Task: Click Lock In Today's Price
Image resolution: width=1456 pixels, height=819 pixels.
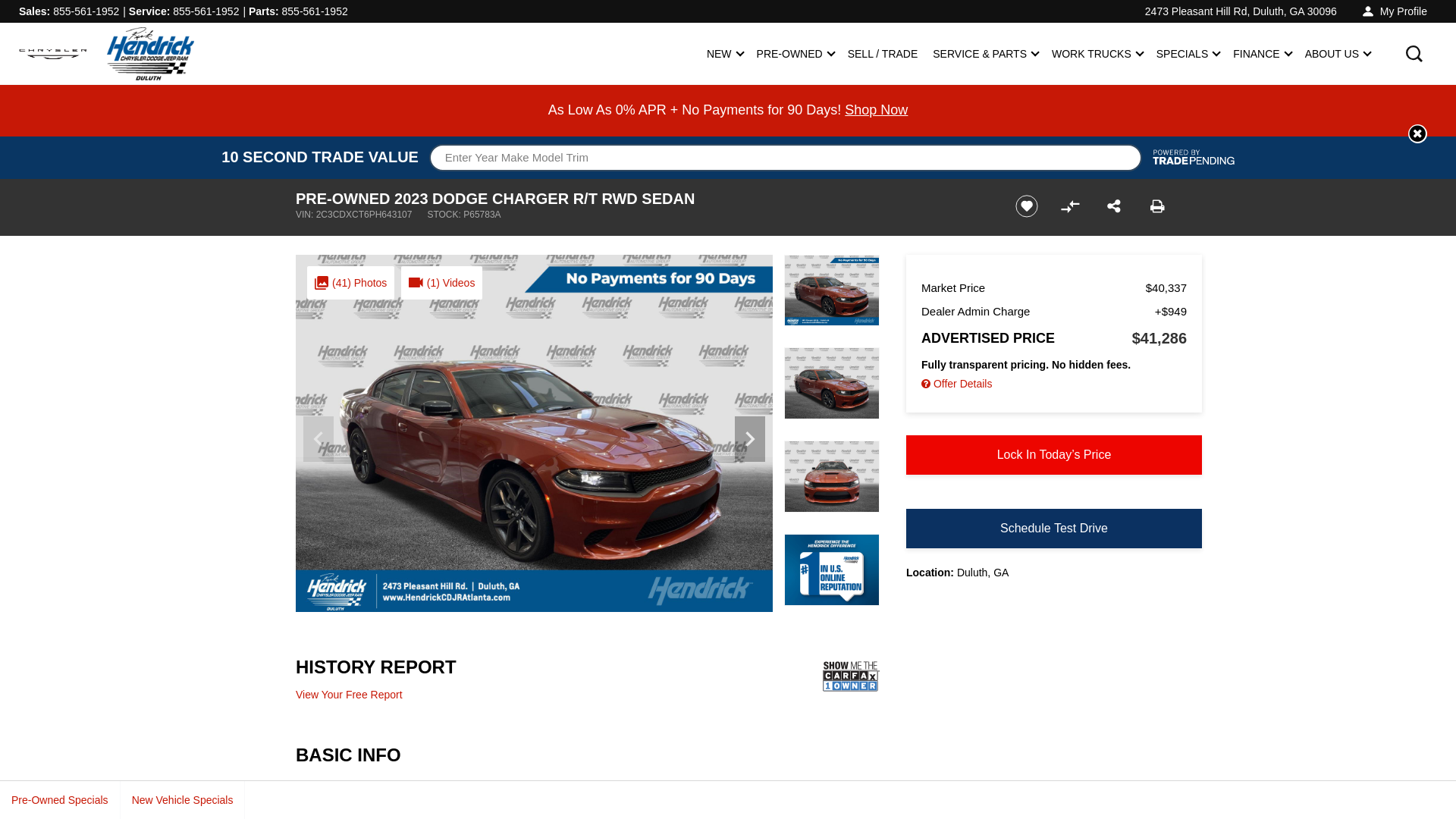Action: 1054,455
